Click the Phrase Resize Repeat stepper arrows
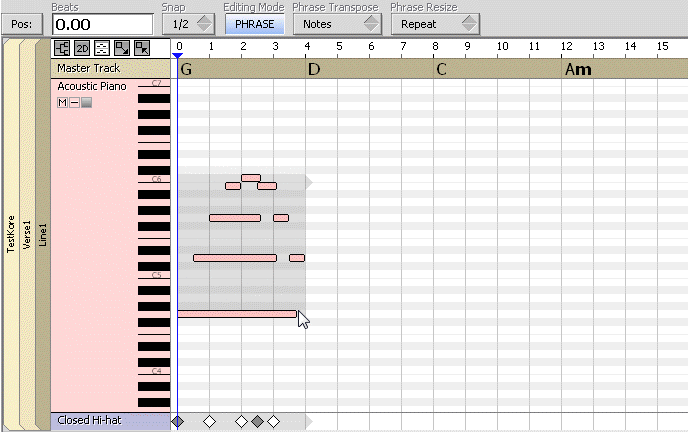Image resolution: width=688 pixels, height=432 pixels. 469,24
